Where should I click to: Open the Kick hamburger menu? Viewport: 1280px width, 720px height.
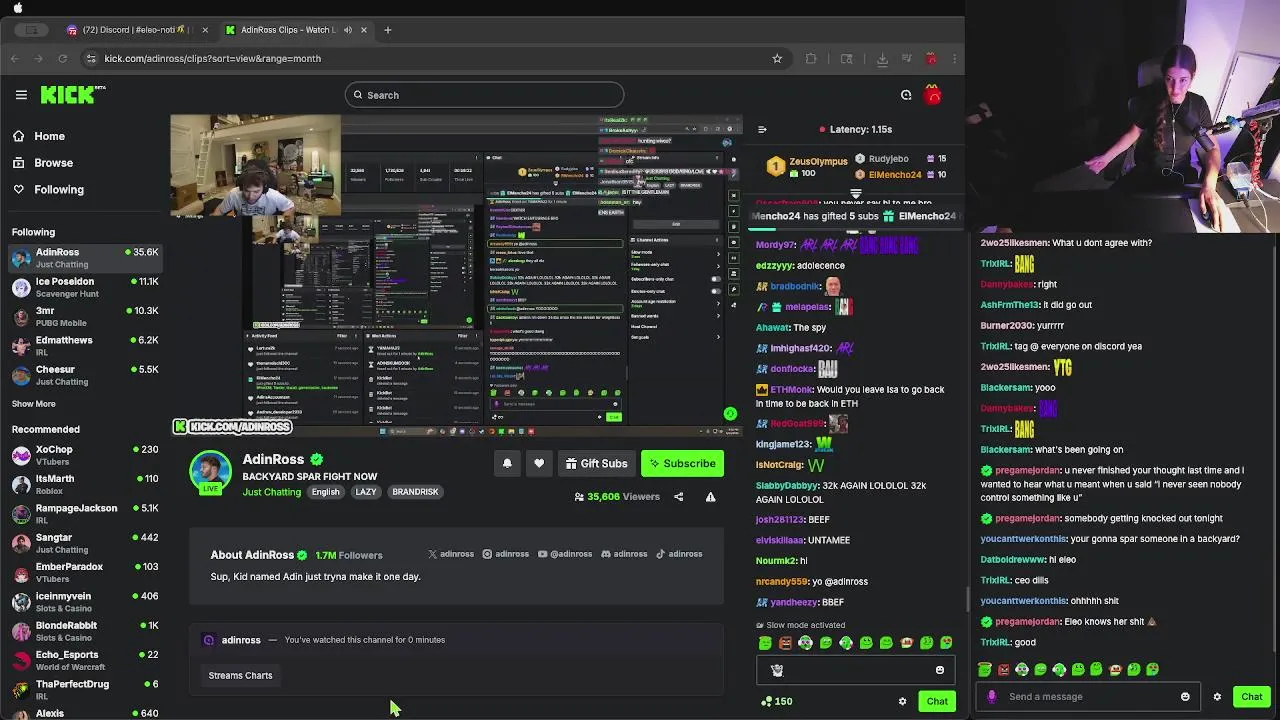click(21, 95)
